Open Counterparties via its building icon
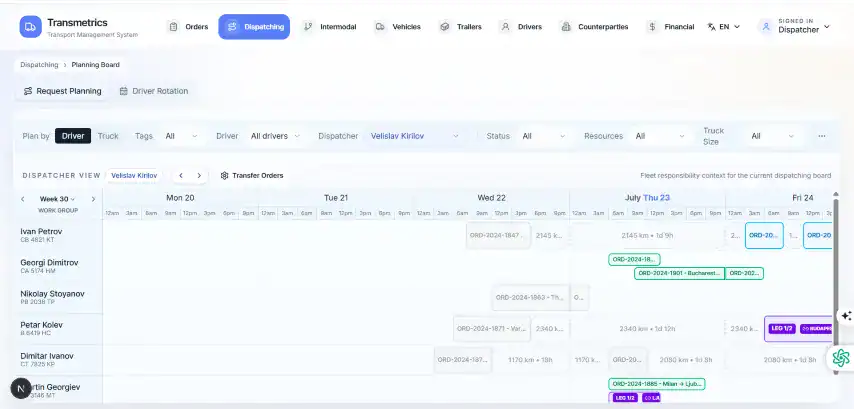 (566, 27)
